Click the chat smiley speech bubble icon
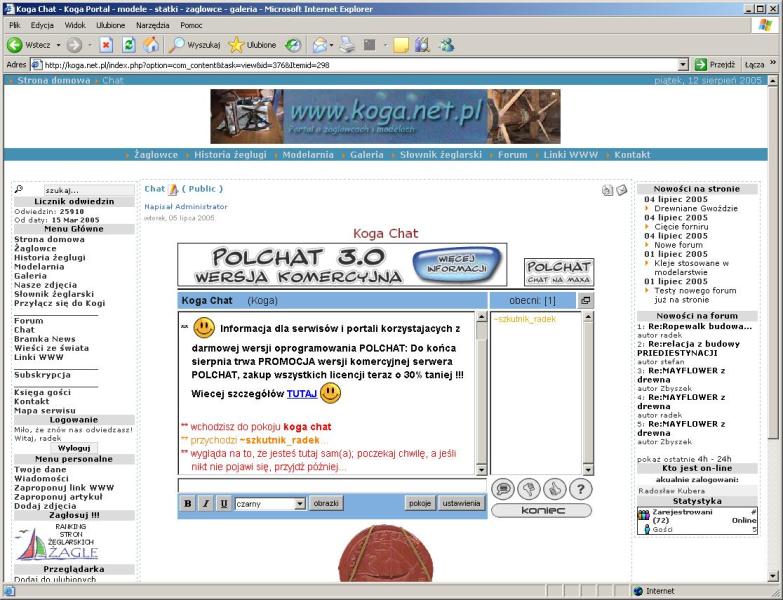Image resolution: width=783 pixels, height=600 pixels. pos(503,489)
